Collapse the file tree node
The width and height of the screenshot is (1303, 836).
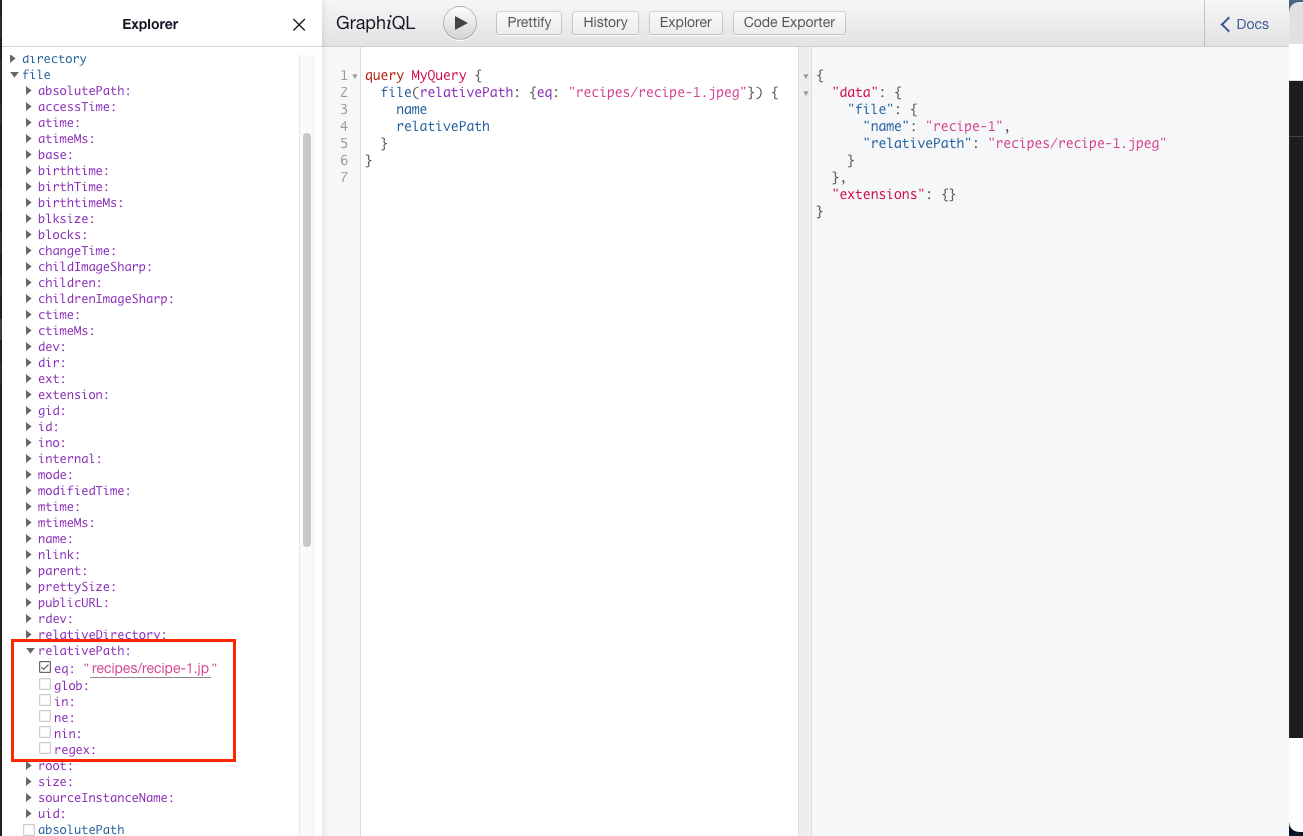[14, 75]
